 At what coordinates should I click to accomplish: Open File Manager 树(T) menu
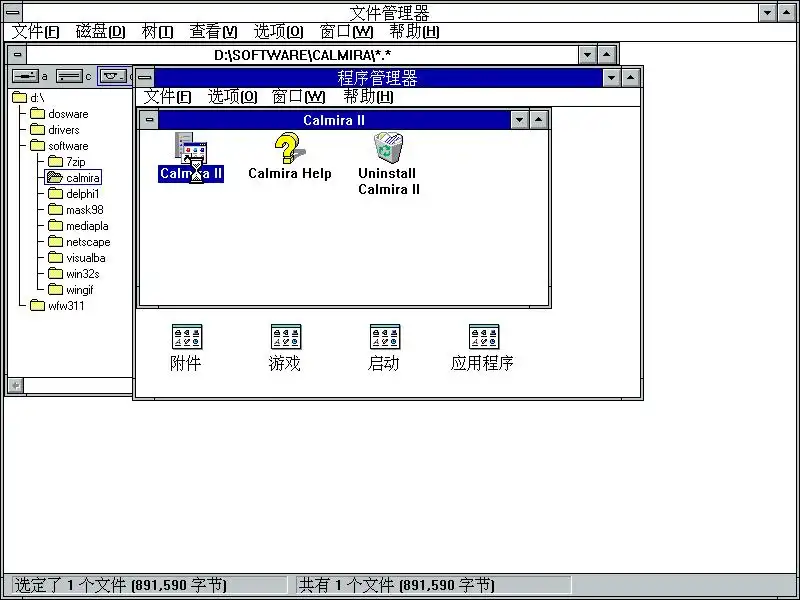(x=157, y=32)
